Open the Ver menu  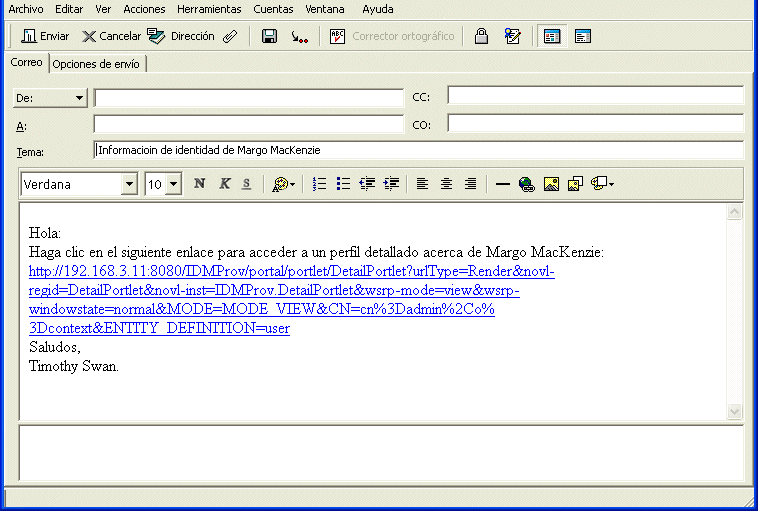coord(103,9)
